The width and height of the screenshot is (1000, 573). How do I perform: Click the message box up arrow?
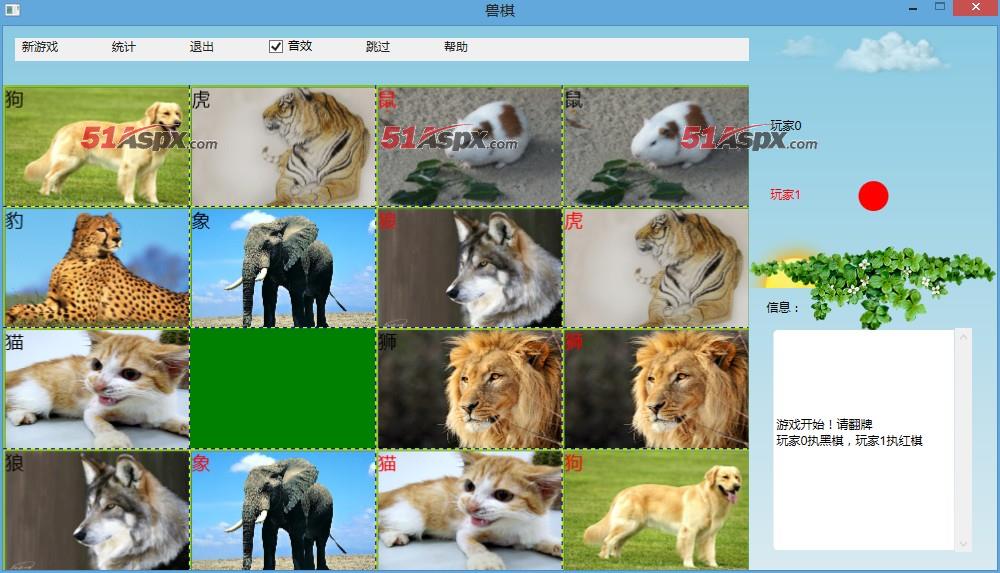point(963,337)
